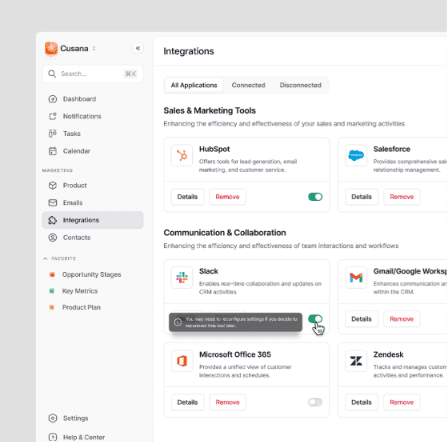Click the HubSpot card title
Screen dimensions: 447x442
[x=214, y=149]
